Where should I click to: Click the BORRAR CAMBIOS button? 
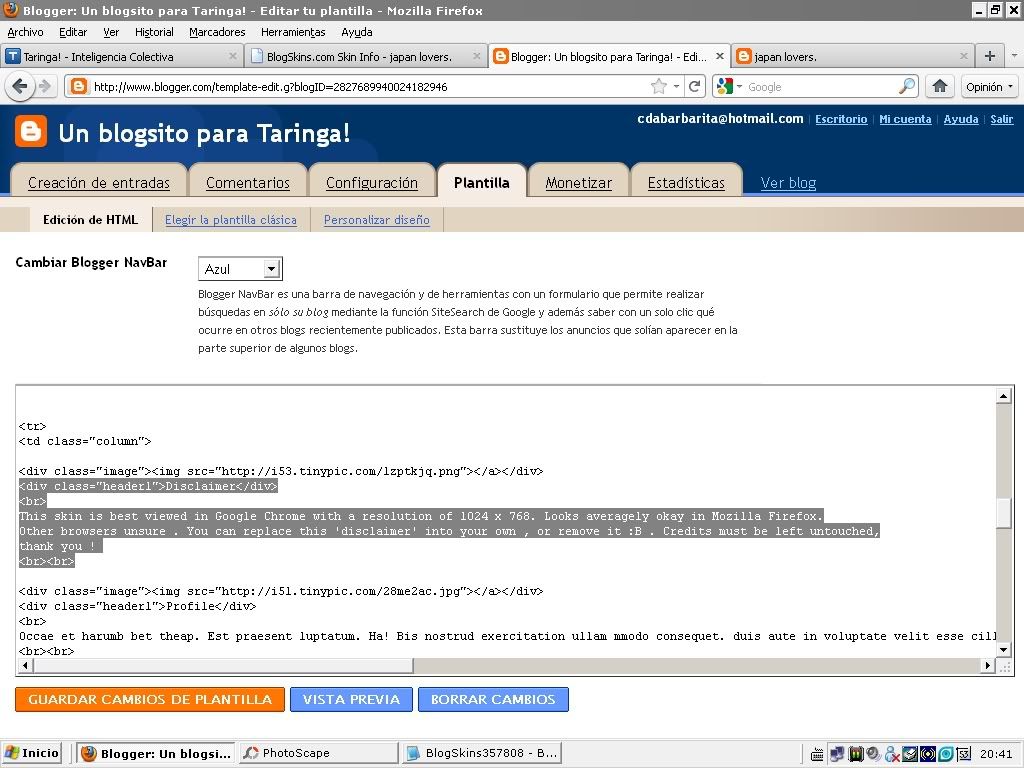point(493,699)
